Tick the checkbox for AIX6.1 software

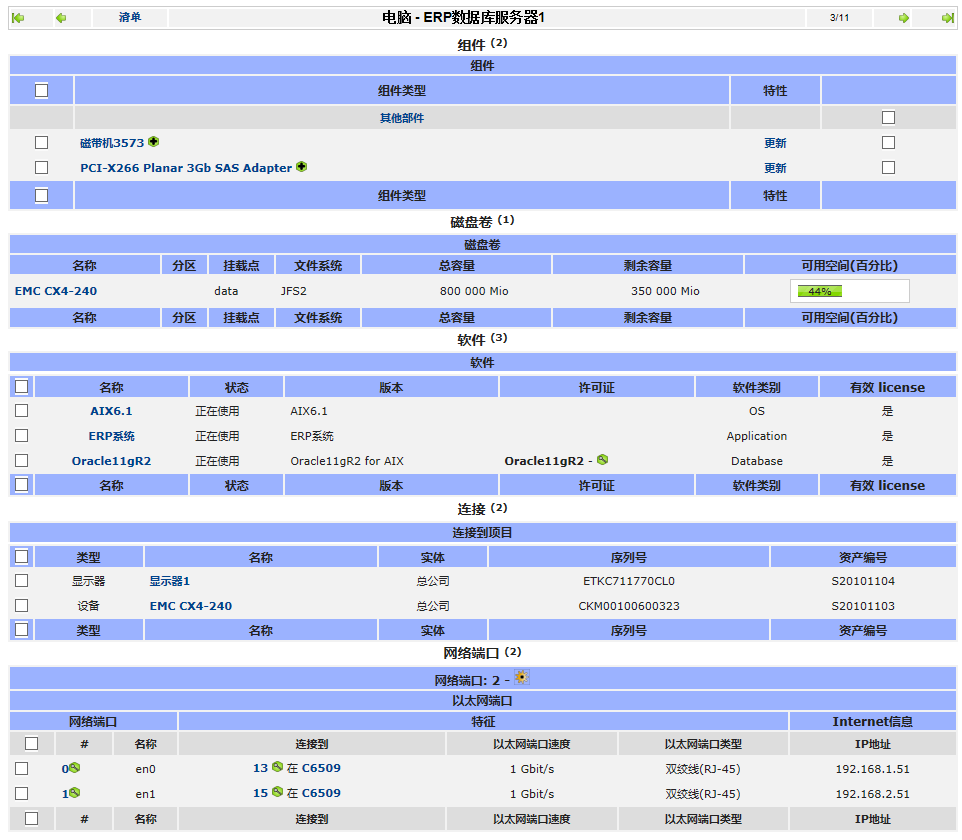22,410
